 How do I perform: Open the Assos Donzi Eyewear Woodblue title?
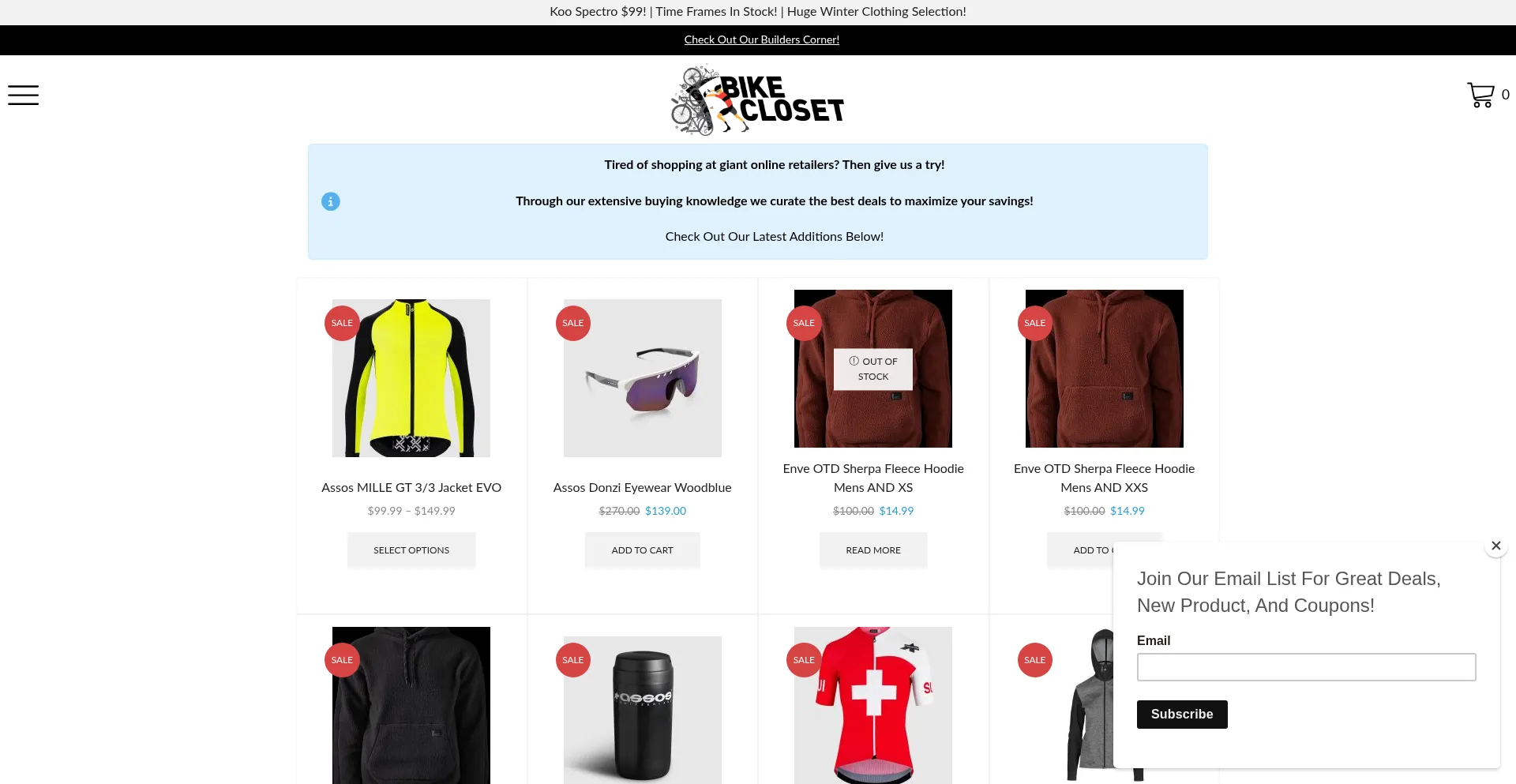(x=642, y=488)
